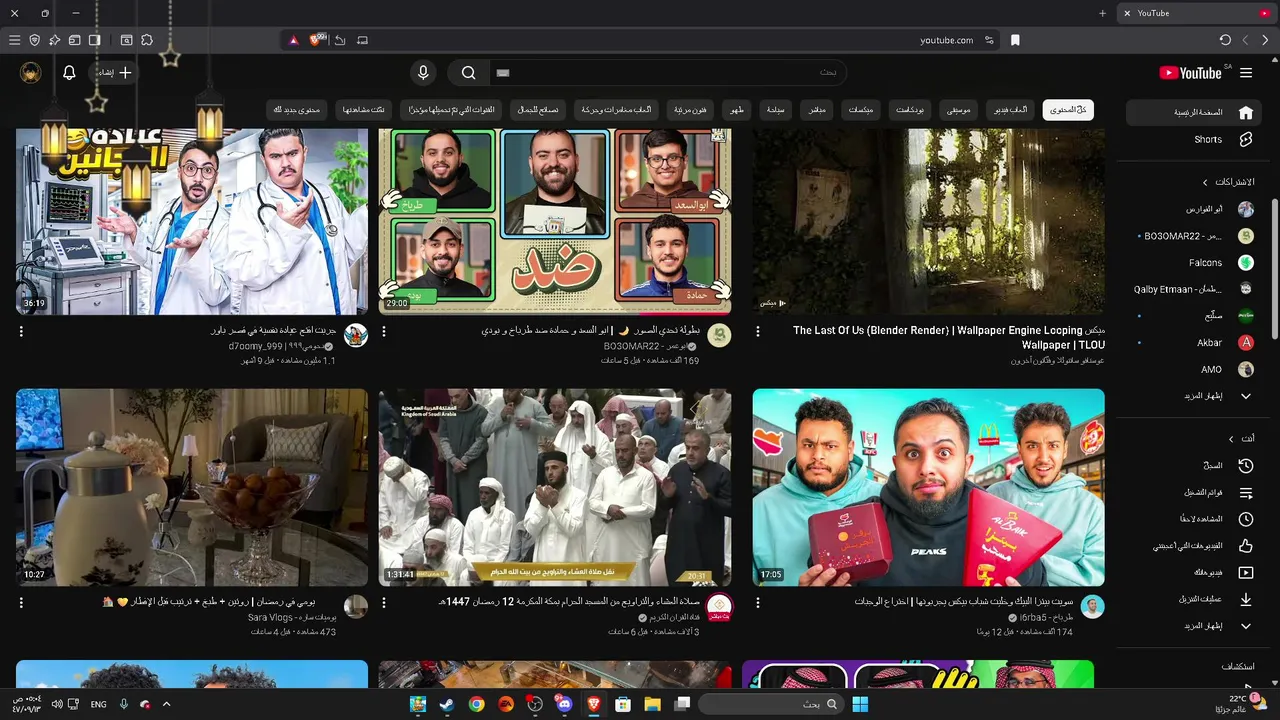
Task: Open Windows Start menu
Action: tap(859, 704)
